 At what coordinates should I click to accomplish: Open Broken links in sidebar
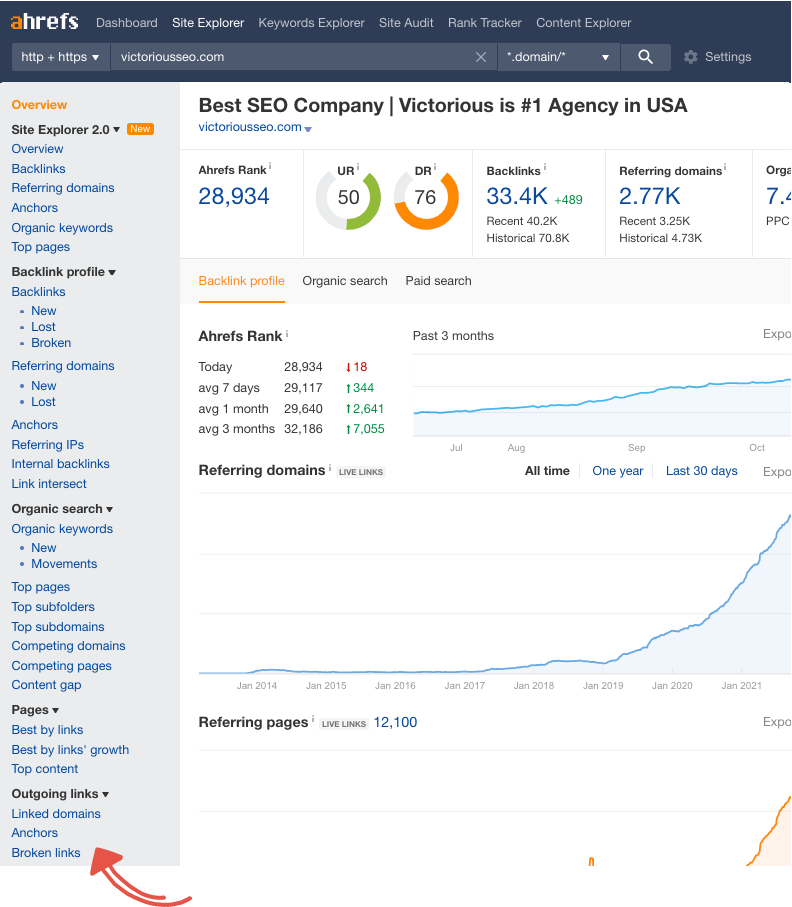click(x=46, y=853)
